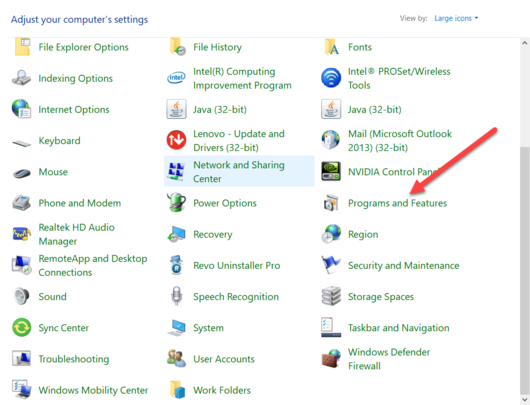
Task: Click the scrollbar up arrow
Action: pos(525,43)
